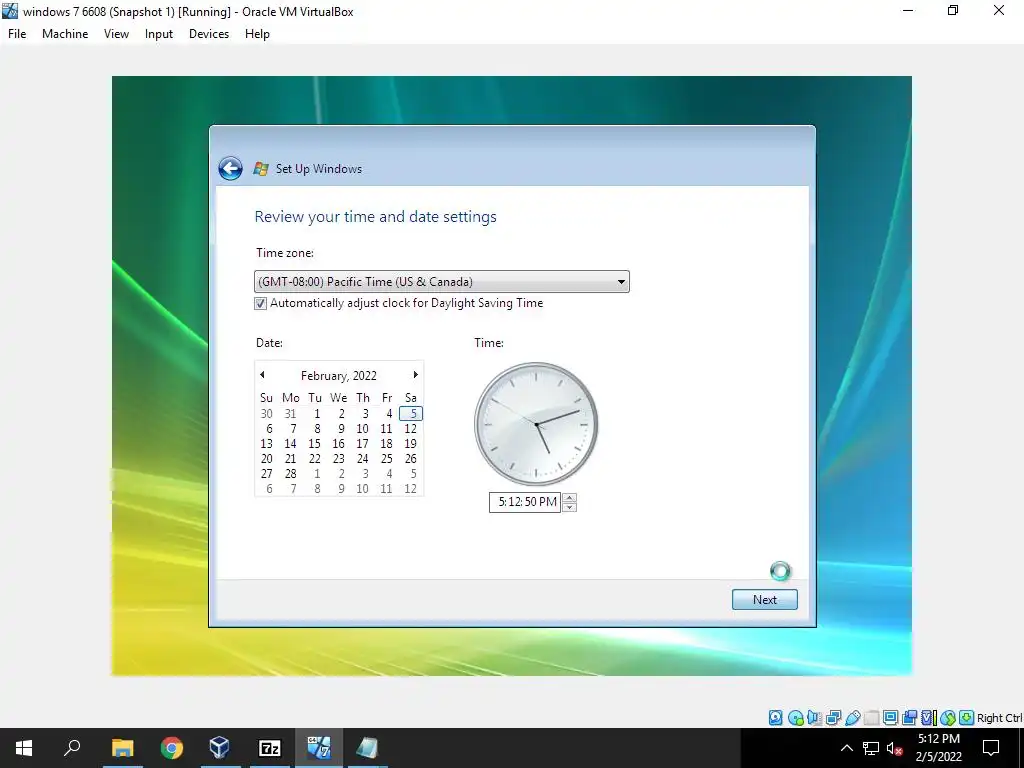Open the View menu
The width and height of the screenshot is (1024, 768).
click(x=116, y=34)
